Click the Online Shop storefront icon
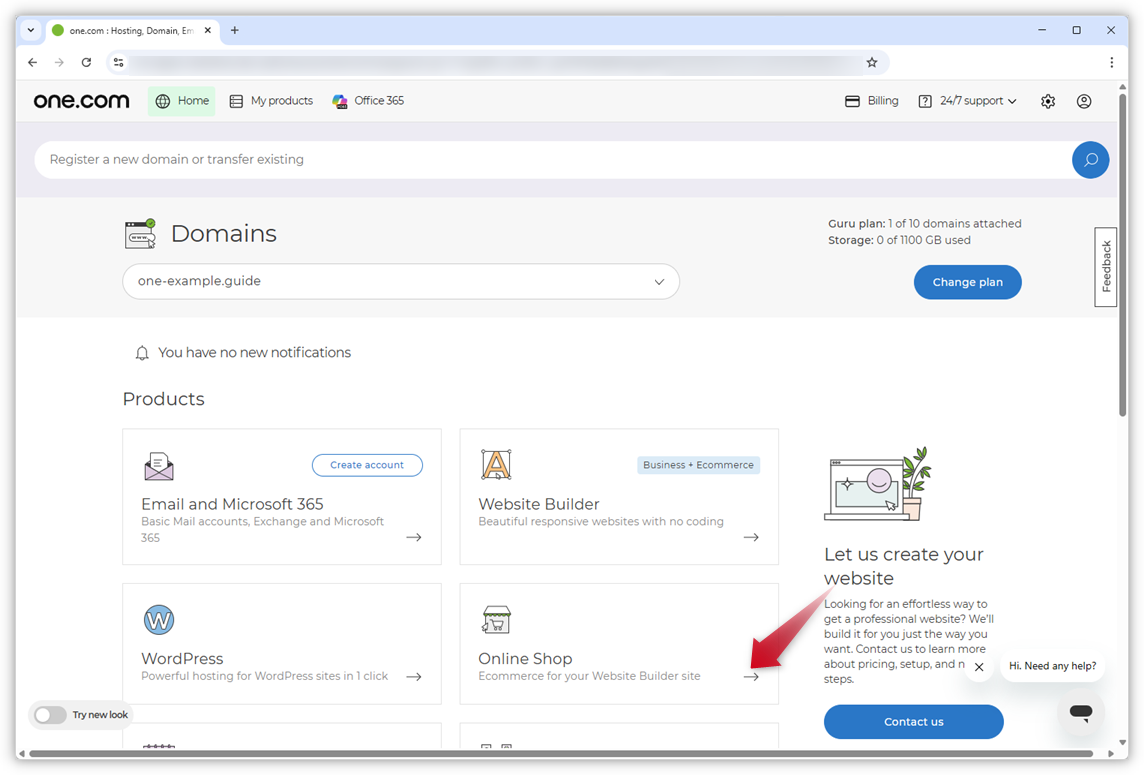Viewport: 1144px width, 775px height. click(497, 620)
